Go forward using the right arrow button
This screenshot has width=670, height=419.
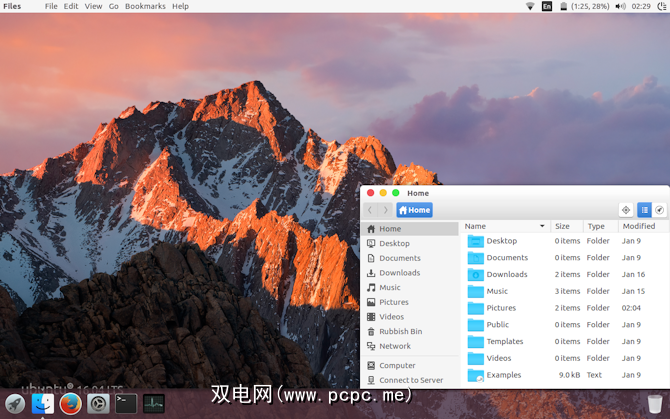[x=385, y=210]
